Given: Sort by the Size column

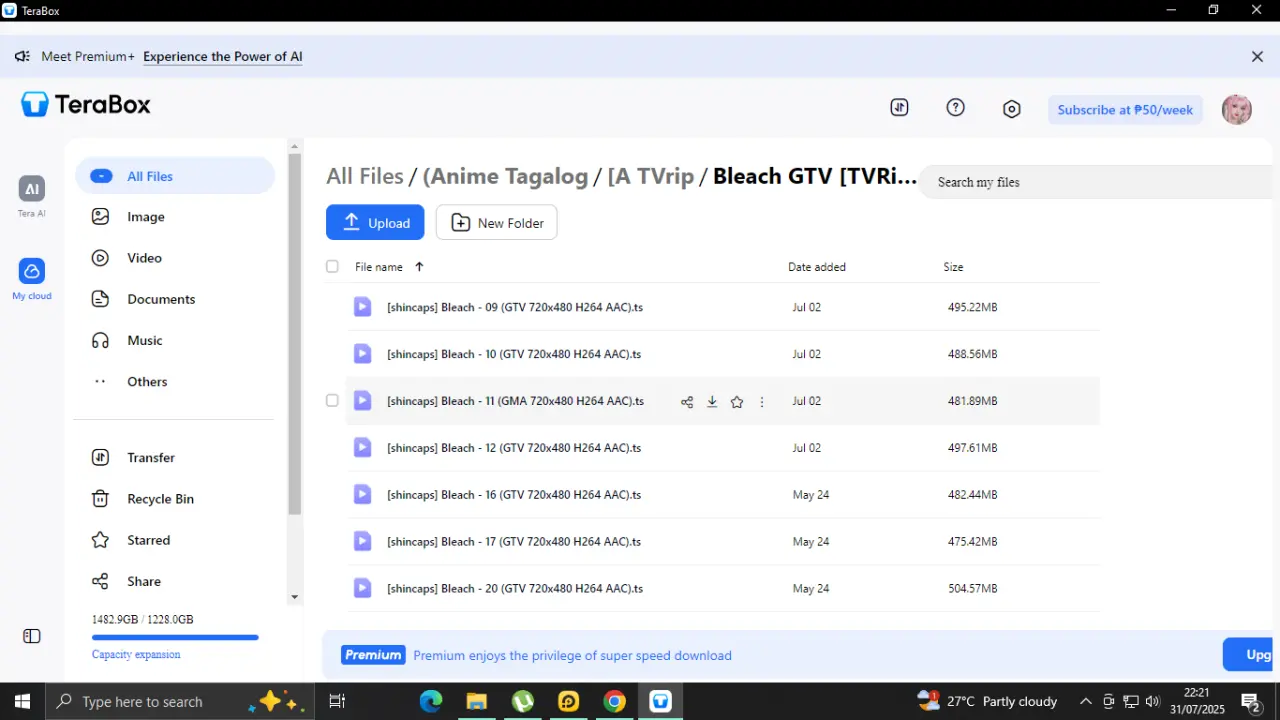Looking at the screenshot, I should [x=953, y=267].
